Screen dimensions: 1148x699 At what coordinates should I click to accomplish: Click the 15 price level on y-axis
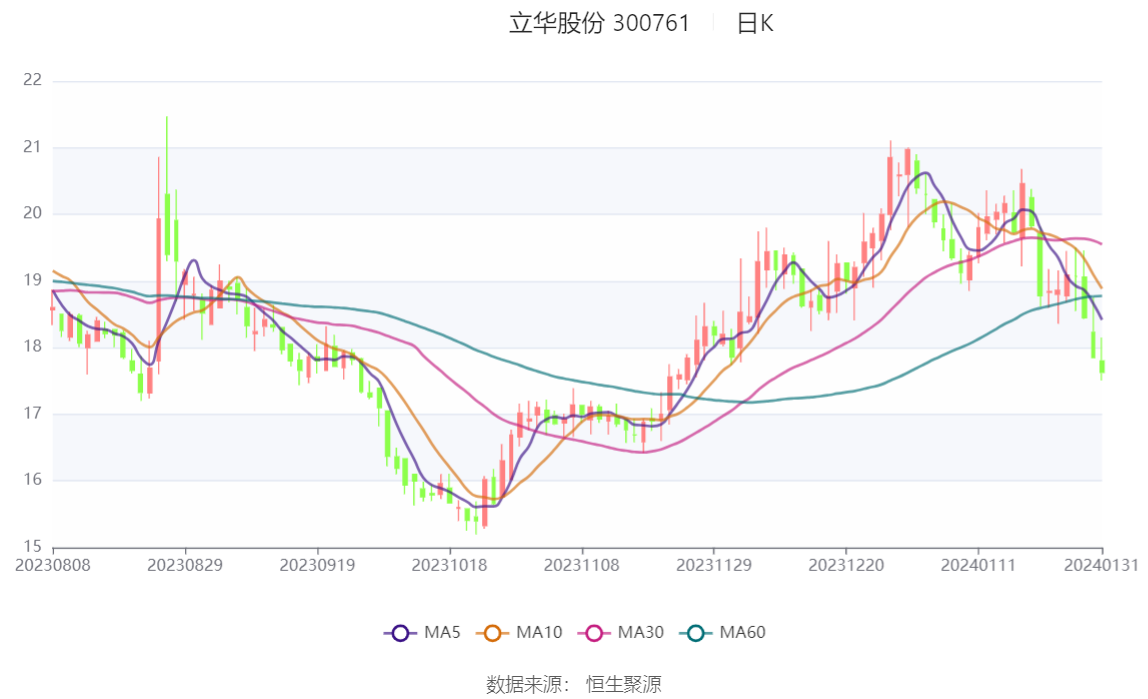(32, 546)
